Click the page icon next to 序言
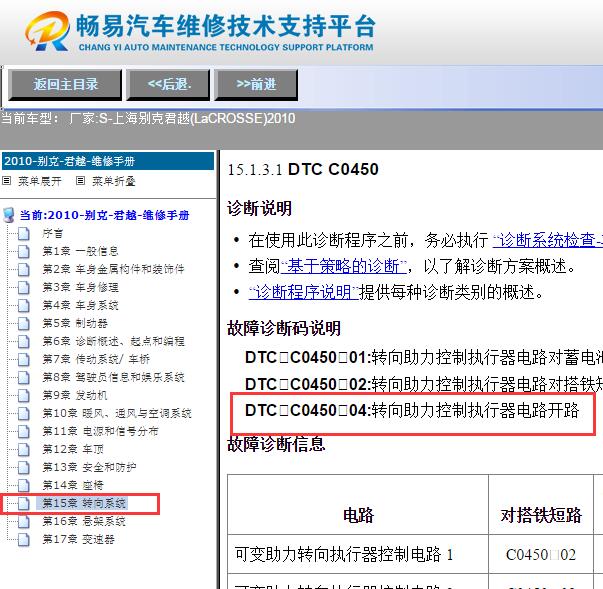This screenshot has width=603, height=589. pos(24,233)
